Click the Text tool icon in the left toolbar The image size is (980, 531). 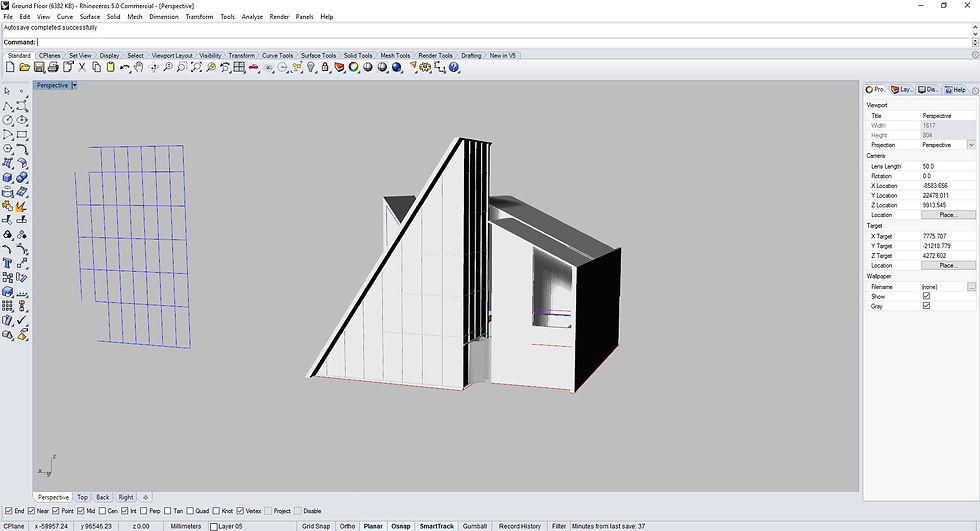pos(8,263)
